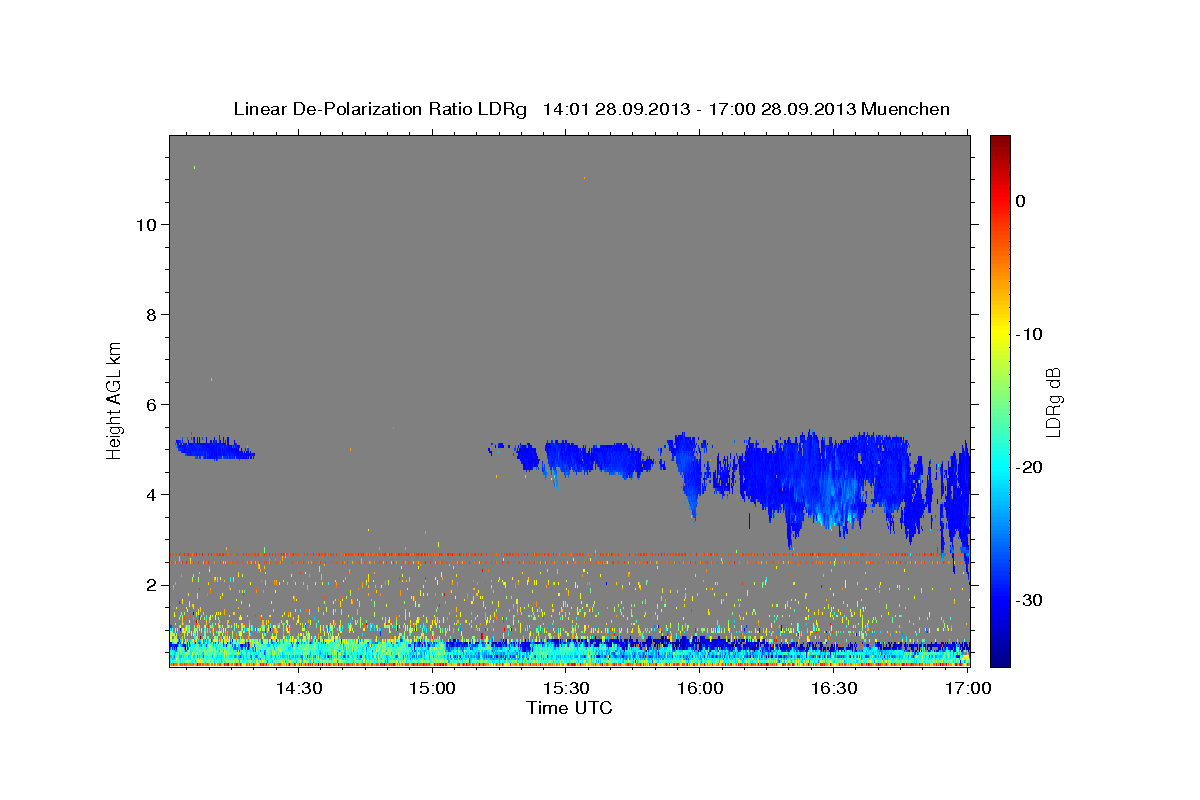This screenshot has width=1200, height=800.
Task: Click the 15:00 time tick label
Action: tap(432, 688)
